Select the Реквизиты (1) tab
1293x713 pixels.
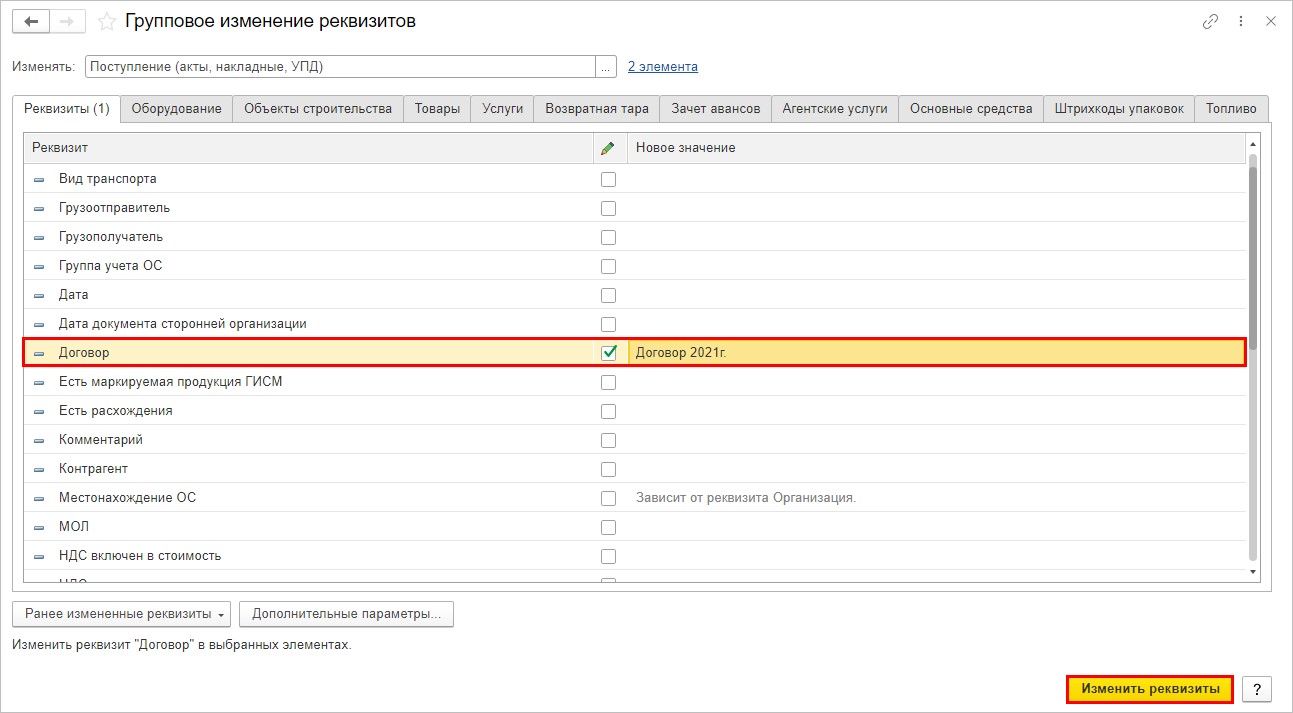(x=66, y=108)
